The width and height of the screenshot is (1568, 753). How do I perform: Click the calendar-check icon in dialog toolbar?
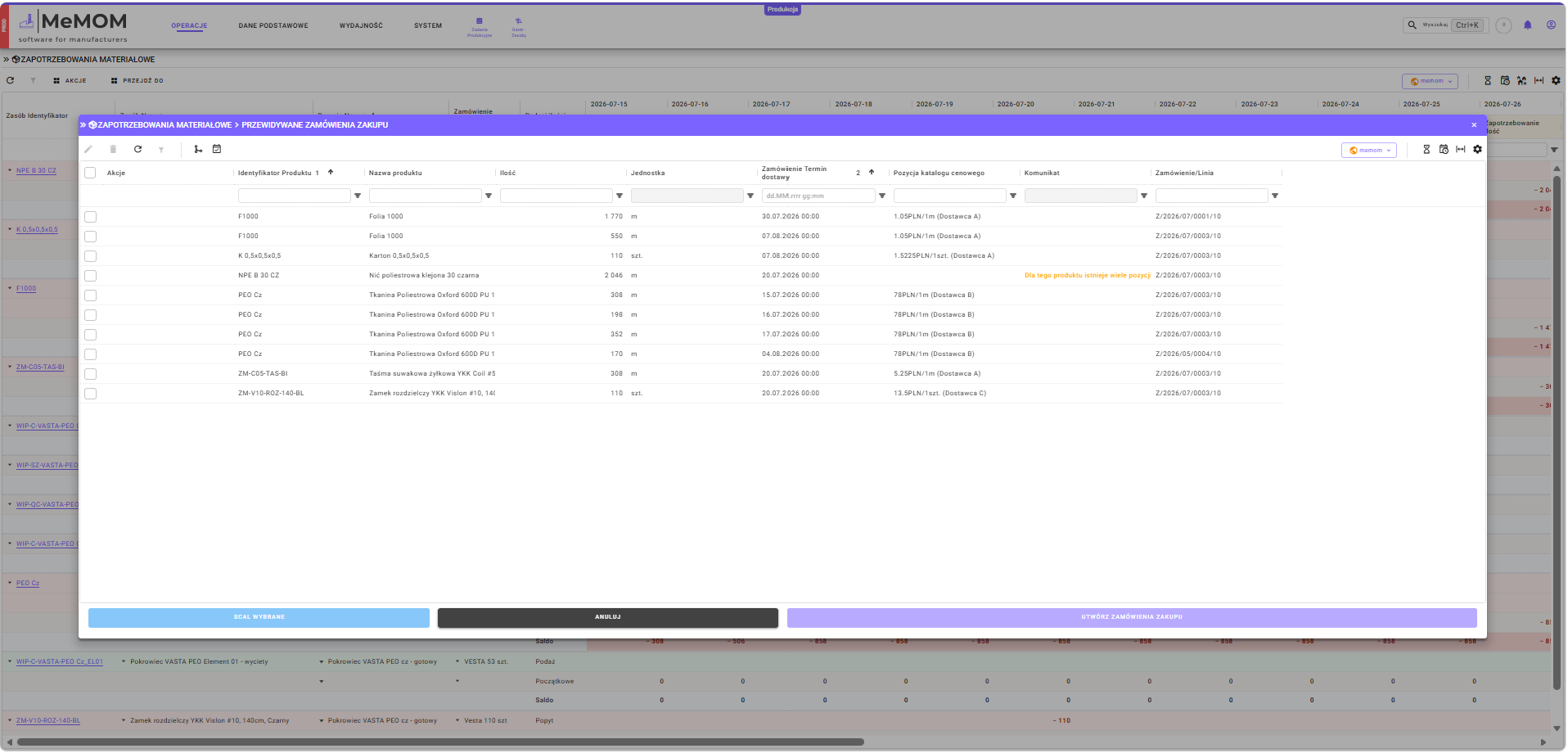coord(217,150)
